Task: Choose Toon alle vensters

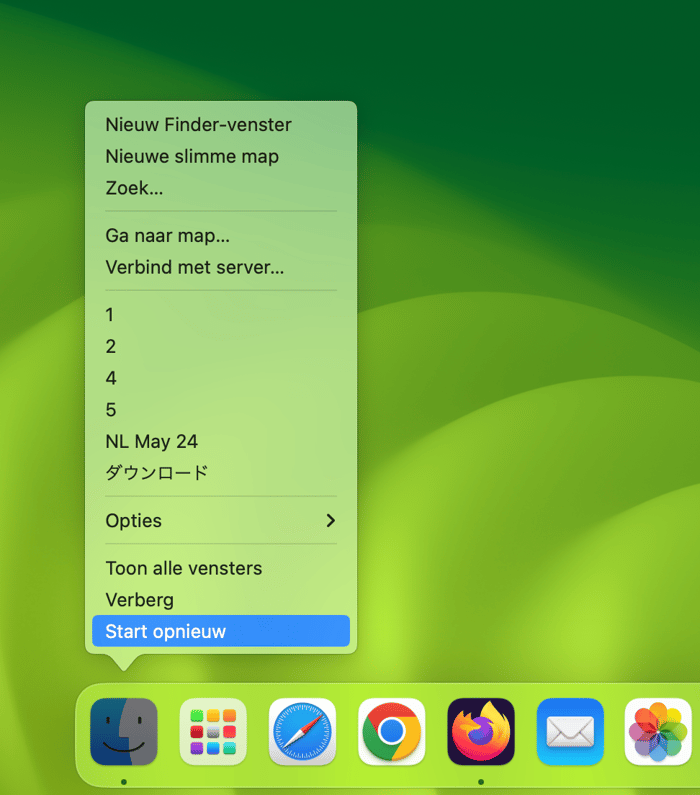Action: tap(221, 568)
